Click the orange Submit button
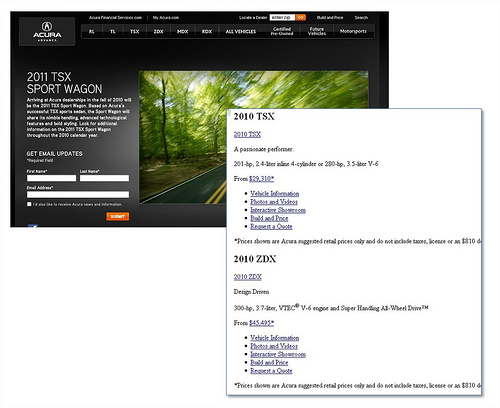Screen dimensions: 500x408 click(x=118, y=216)
